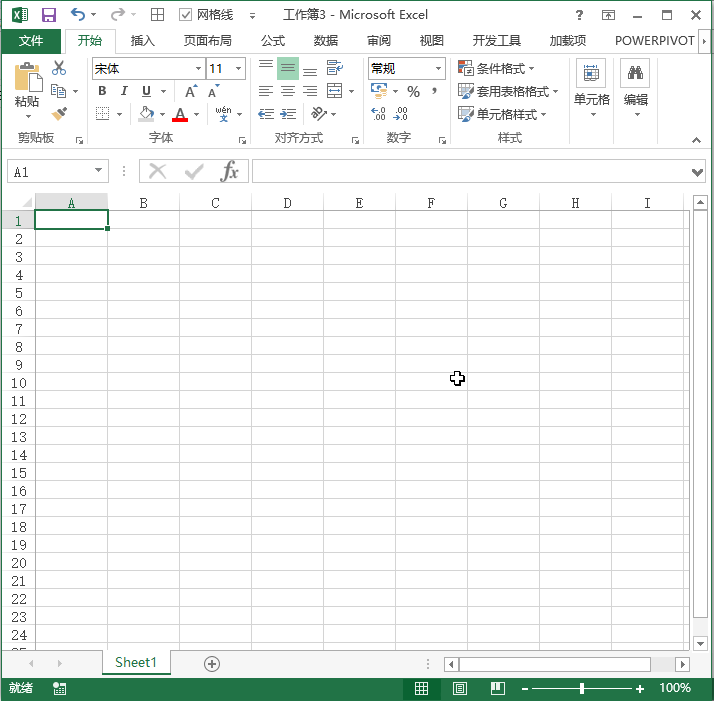
Task: Increase the indent level
Action: tap(288, 114)
